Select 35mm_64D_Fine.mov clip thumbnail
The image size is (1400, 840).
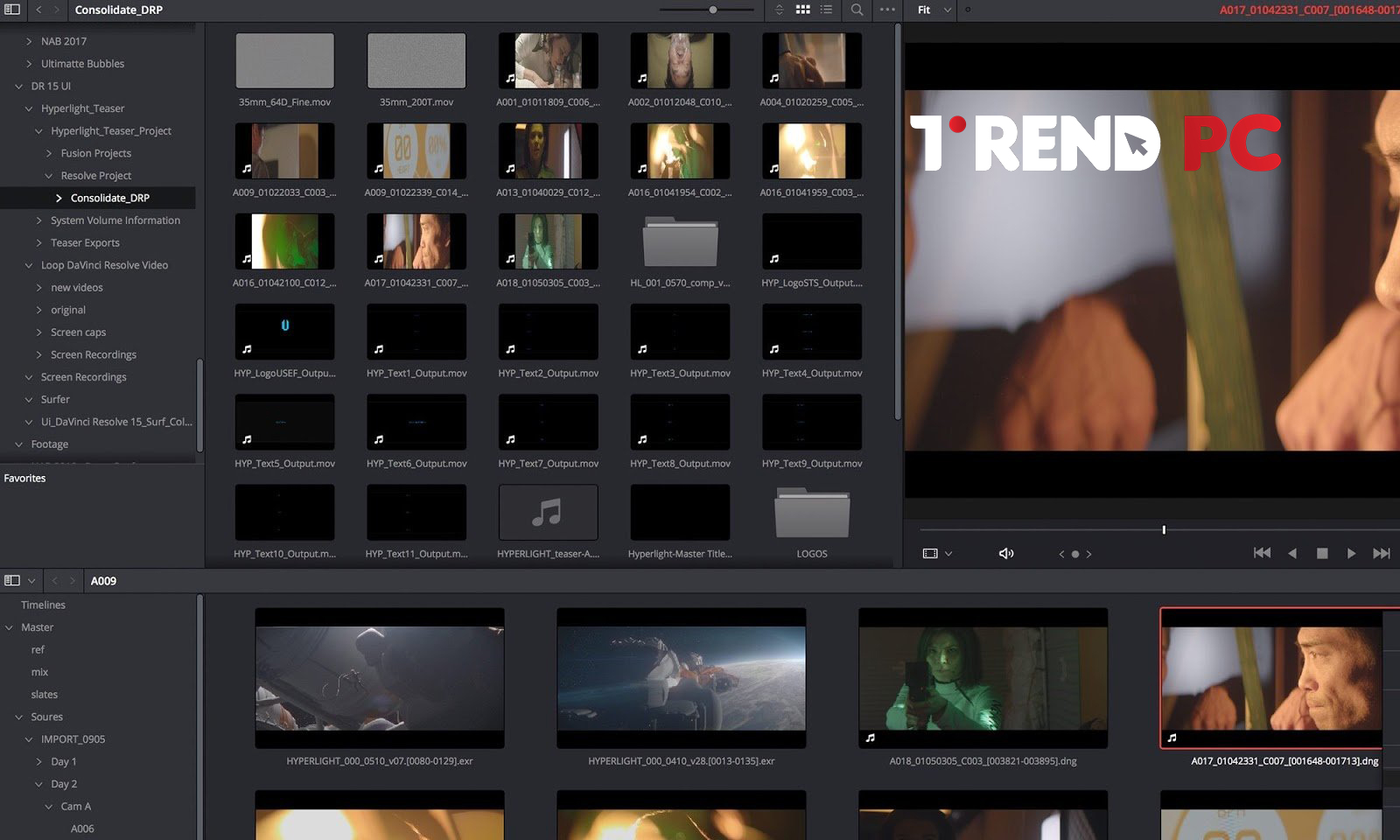[285, 60]
